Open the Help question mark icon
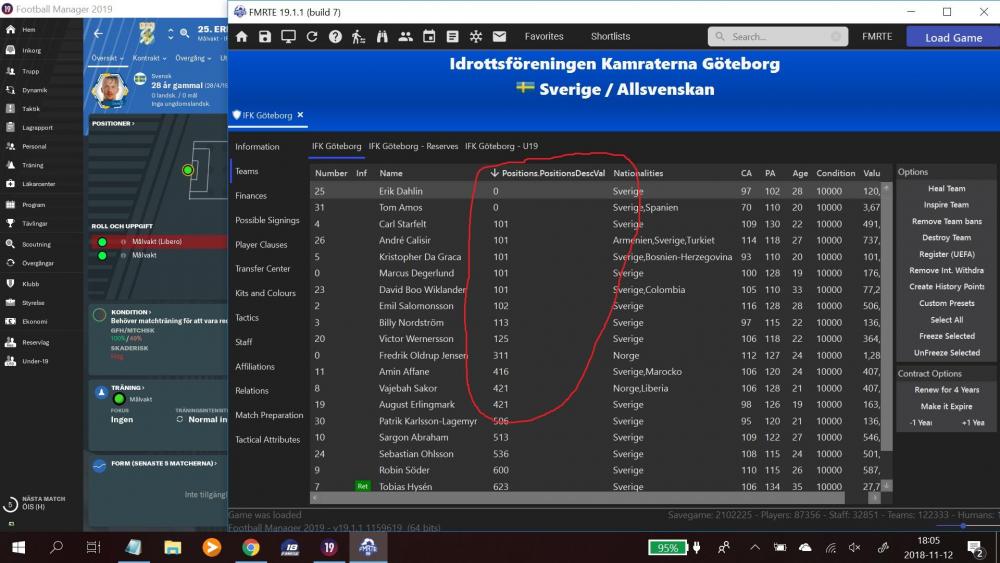Viewport: 1000px width, 563px height. [335, 37]
